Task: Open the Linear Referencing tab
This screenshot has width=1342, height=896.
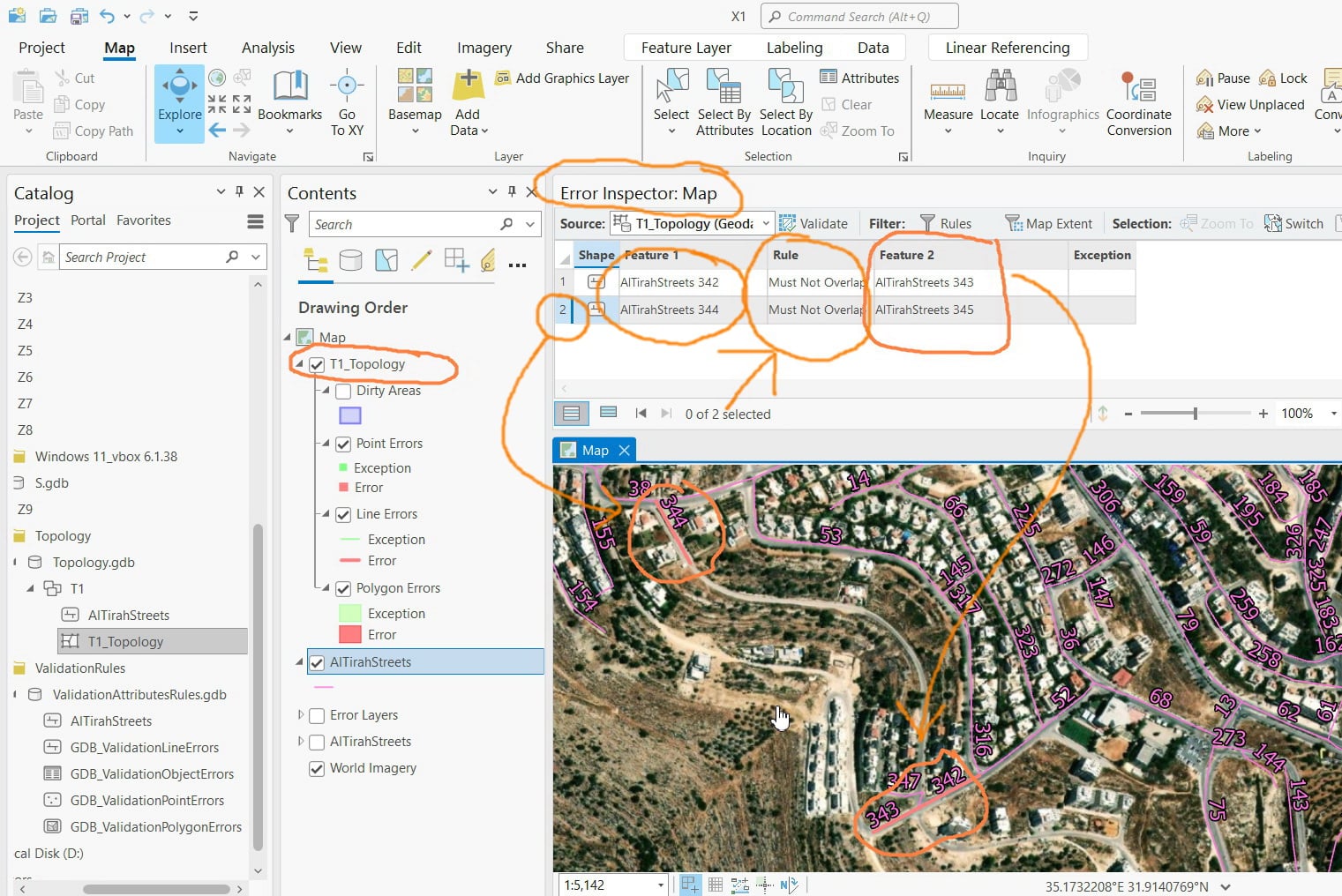Action: pos(1008,48)
